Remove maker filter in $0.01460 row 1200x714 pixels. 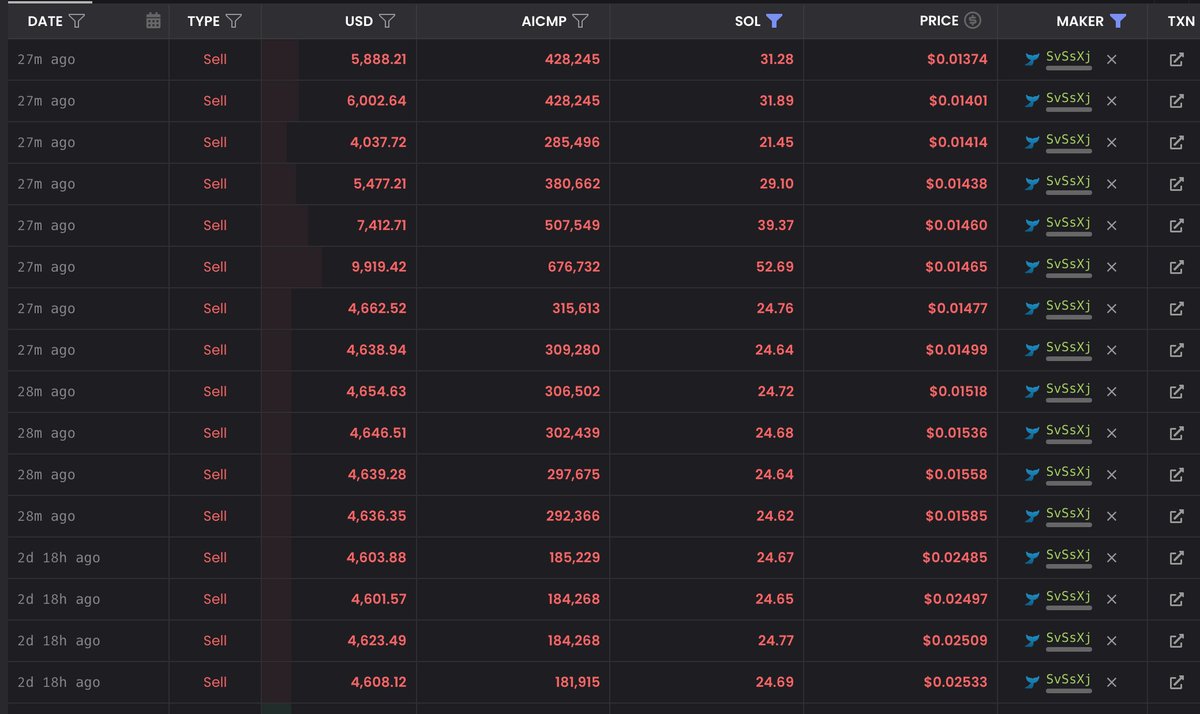tap(1111, 226)
